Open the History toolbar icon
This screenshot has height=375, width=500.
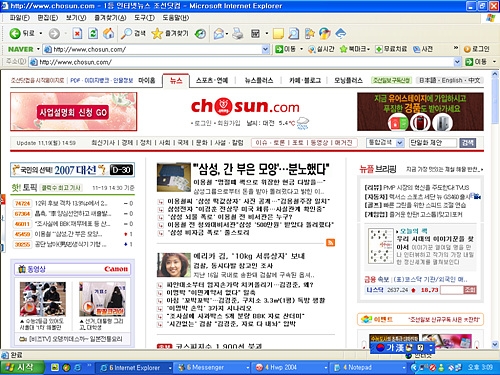tap(200, 33)
